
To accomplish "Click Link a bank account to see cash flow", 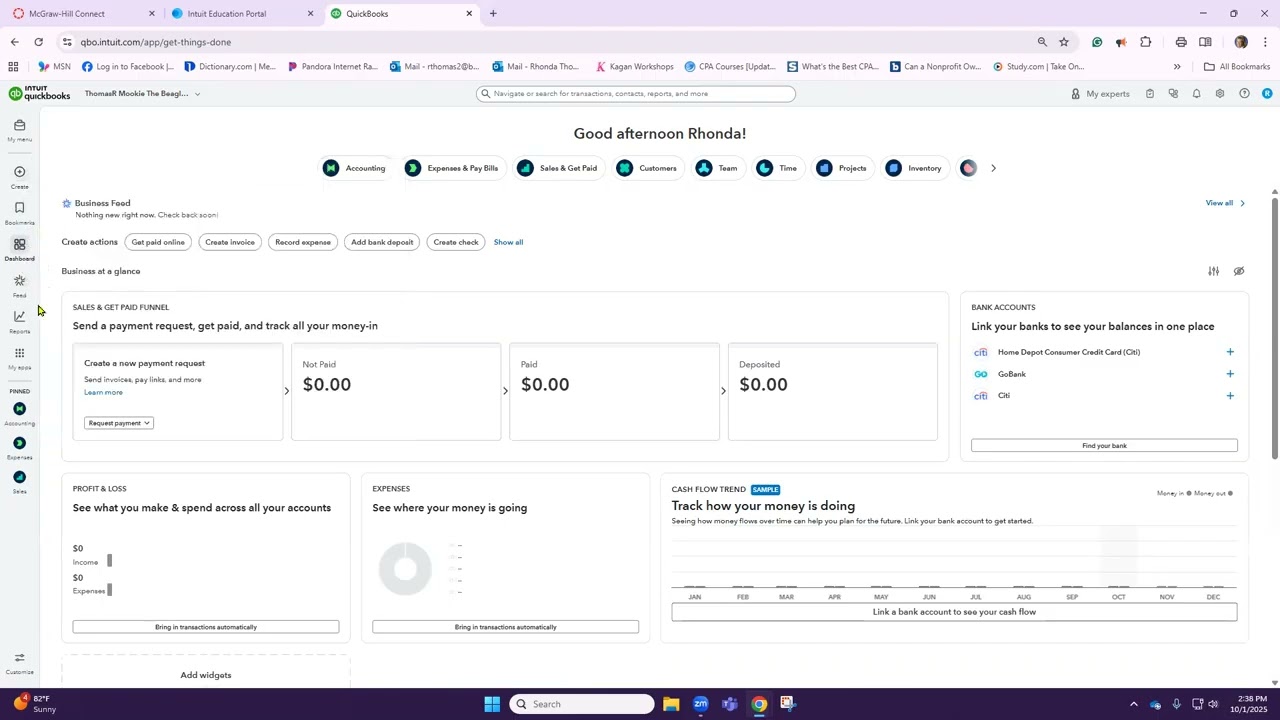I will tap(954, 612).
